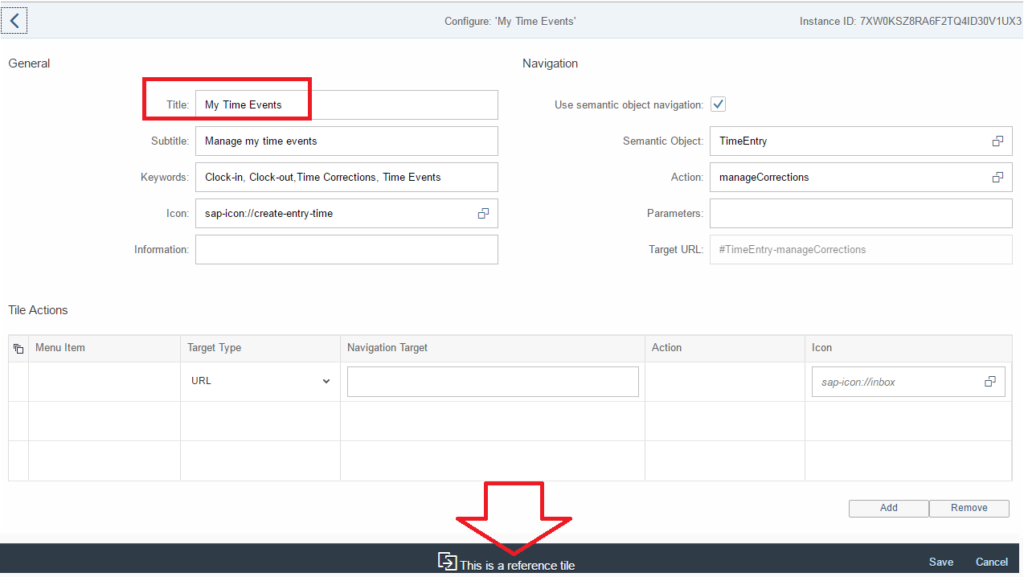The height and width of the screenshot is (577, 1024).
Task: Click the 'Use semantic object navigation:' label
Action: point(629,105)
